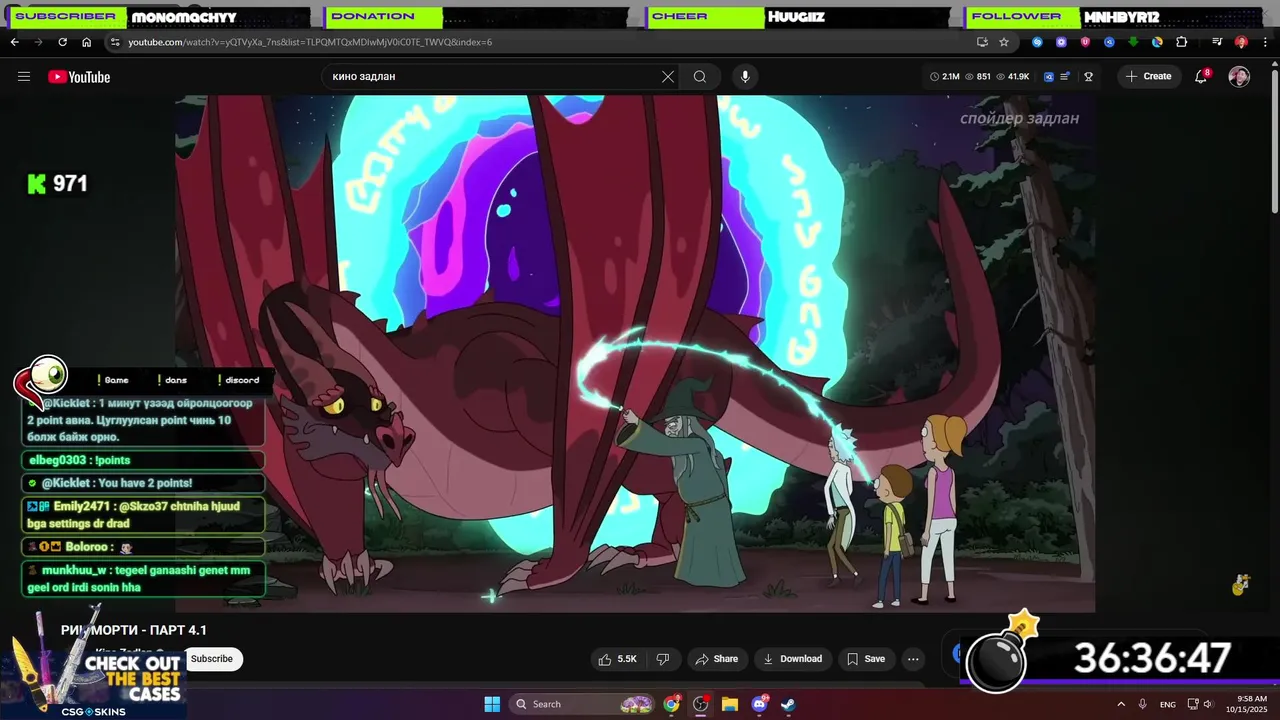The width and height of the screenshot is (1280, 720).
Task: Open OBS Studio from the taskbar
Action: pos(701,704)
